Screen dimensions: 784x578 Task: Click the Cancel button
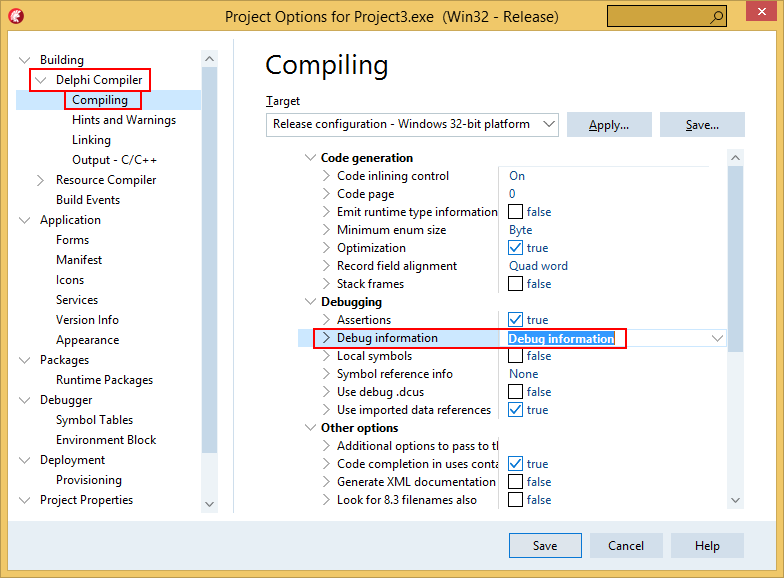click(x=626, y=546)
